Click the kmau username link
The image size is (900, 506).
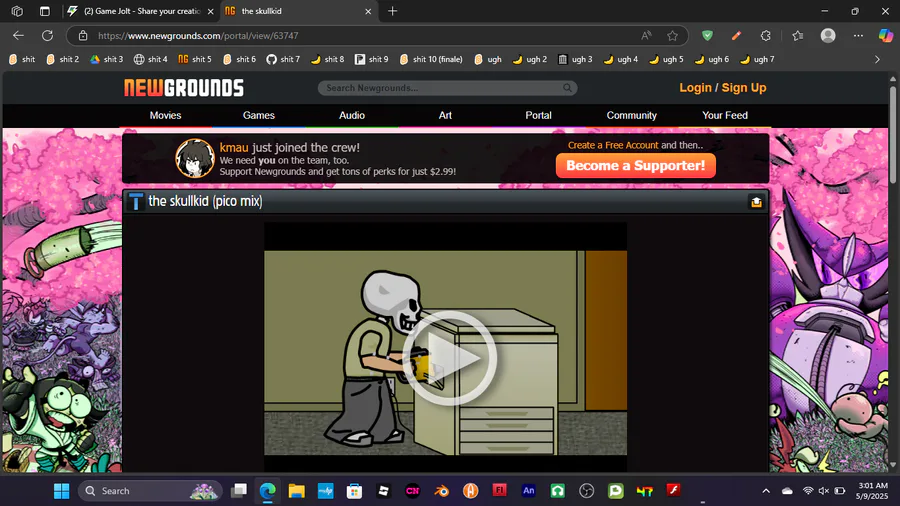[x=234, y=147]
